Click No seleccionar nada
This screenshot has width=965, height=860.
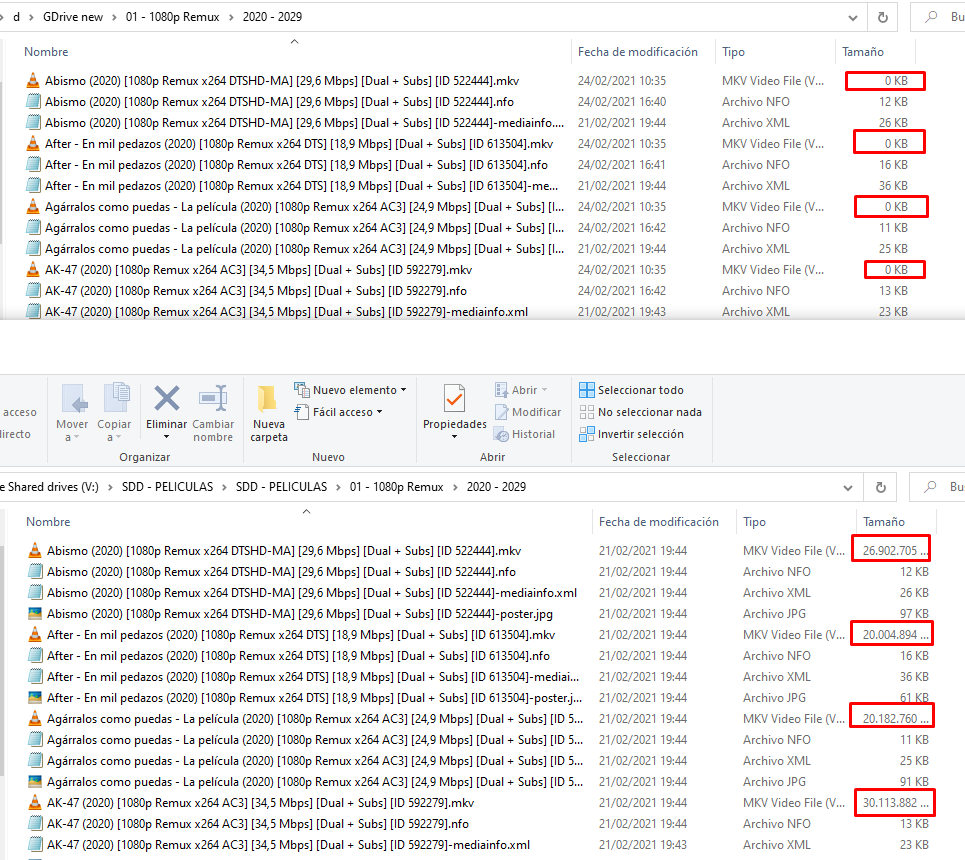coord(641,412)
